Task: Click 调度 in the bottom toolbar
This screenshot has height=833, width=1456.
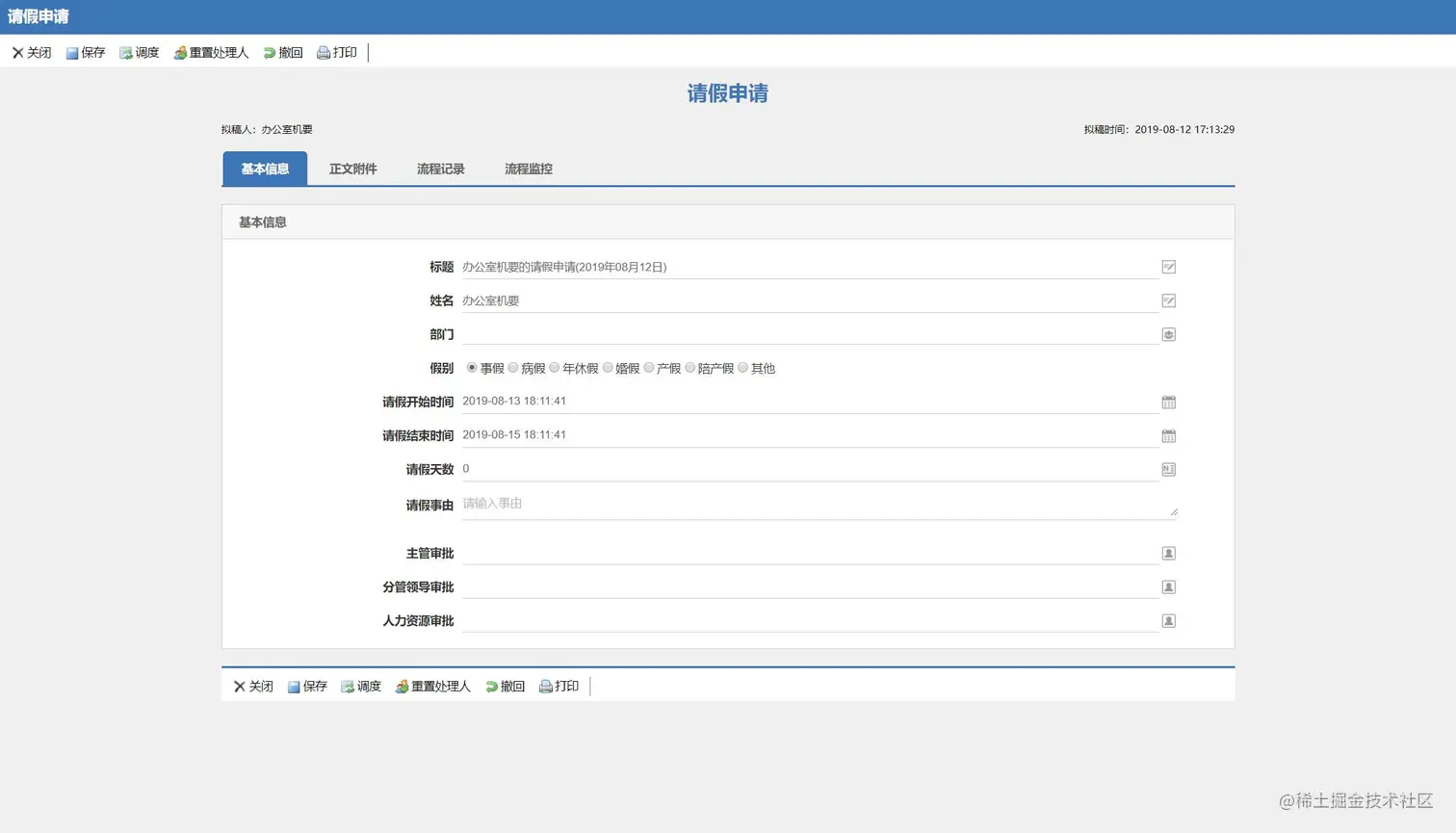Action: pos(361,687)
